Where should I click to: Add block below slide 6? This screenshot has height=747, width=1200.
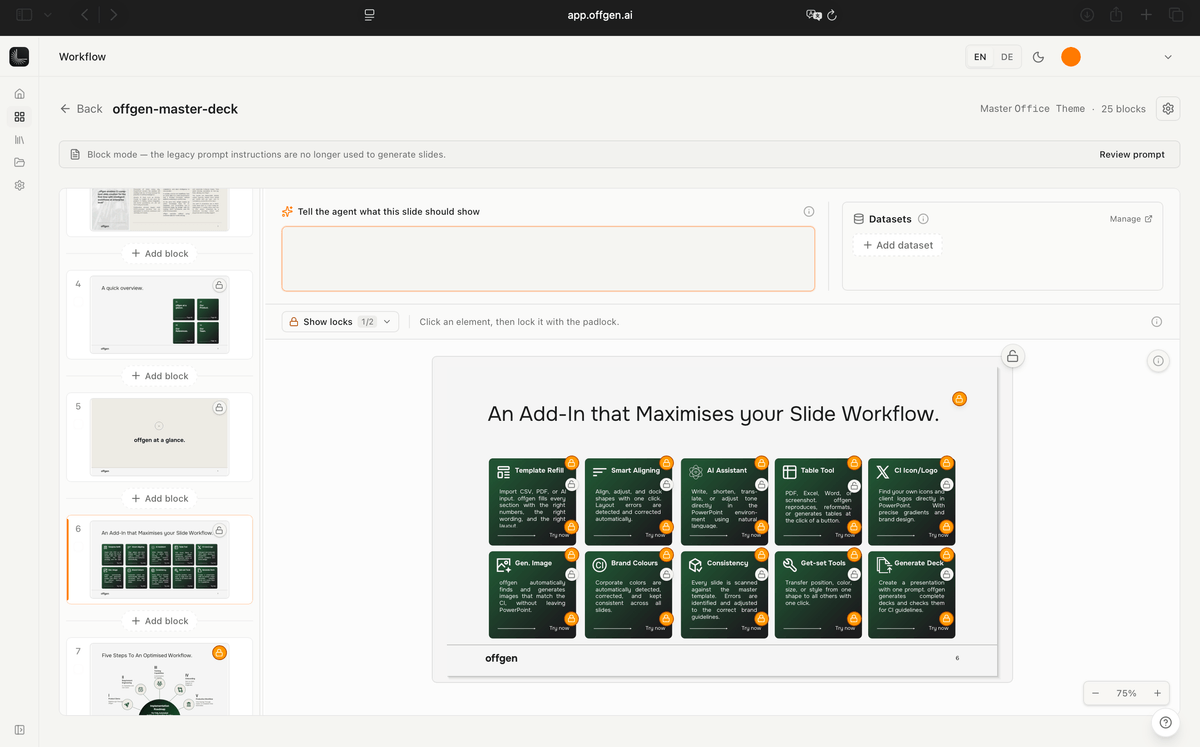[x=160, y=621]
